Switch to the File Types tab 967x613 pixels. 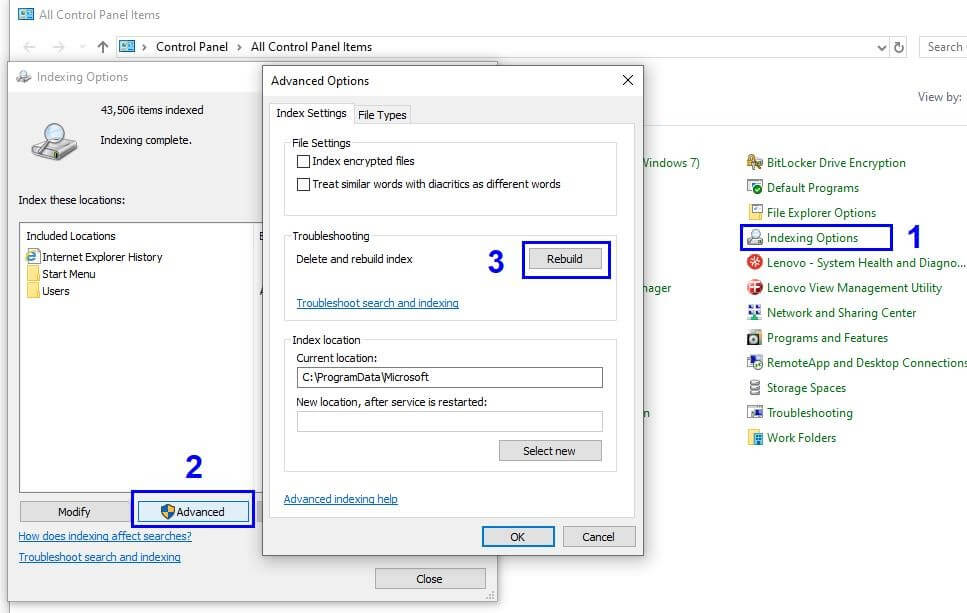click(382, 114)
